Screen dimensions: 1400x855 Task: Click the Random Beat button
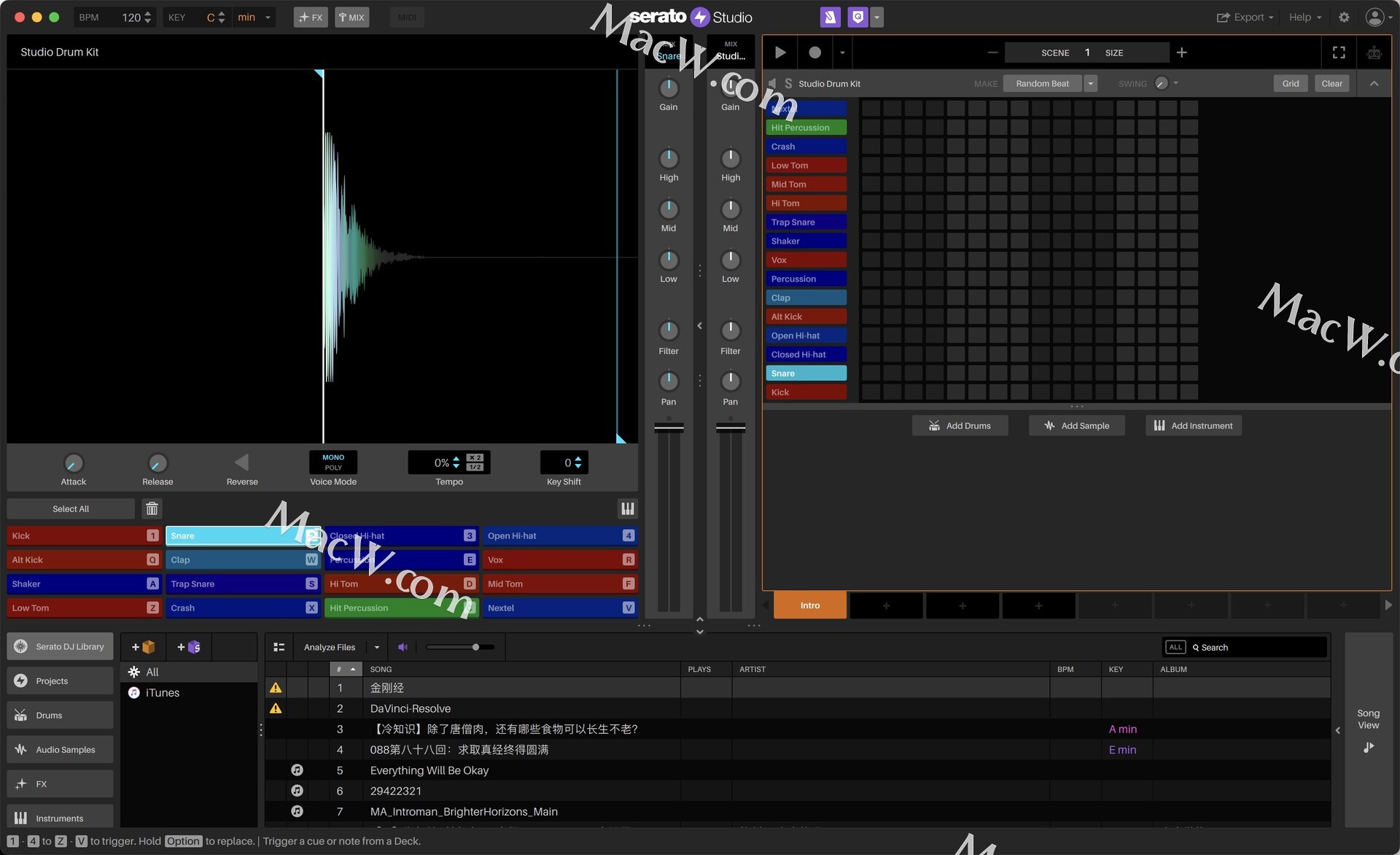(x=1042, y=83)
